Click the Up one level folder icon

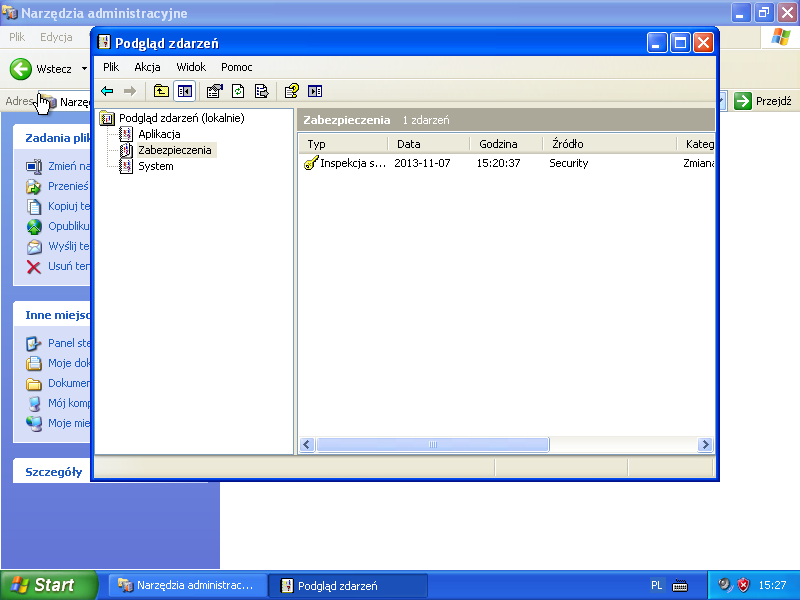point(161,91)
